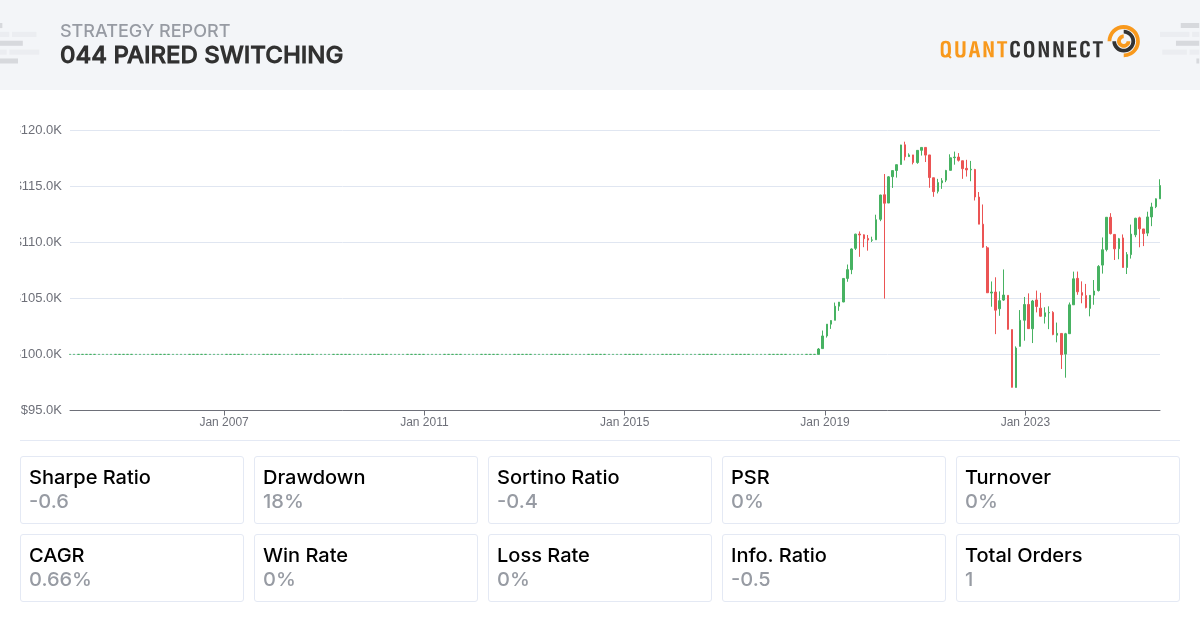The height and width of the screenshot is (632, 1200).
Task: Click the Jan 2019 axis label
Action: tap(824, 422)
